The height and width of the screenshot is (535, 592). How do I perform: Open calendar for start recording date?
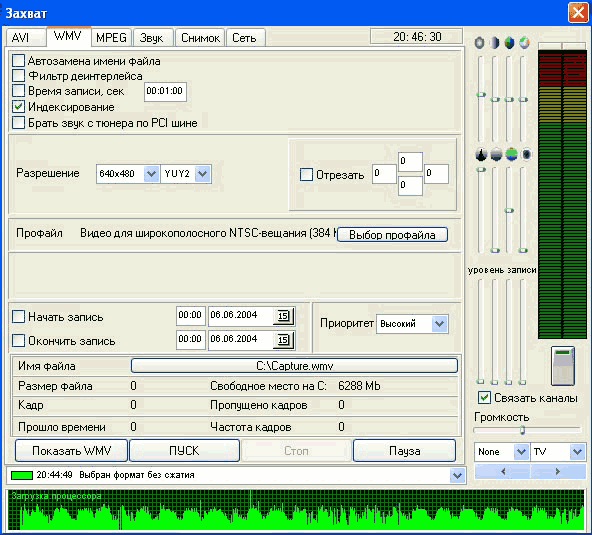click(x=283, y=316)
